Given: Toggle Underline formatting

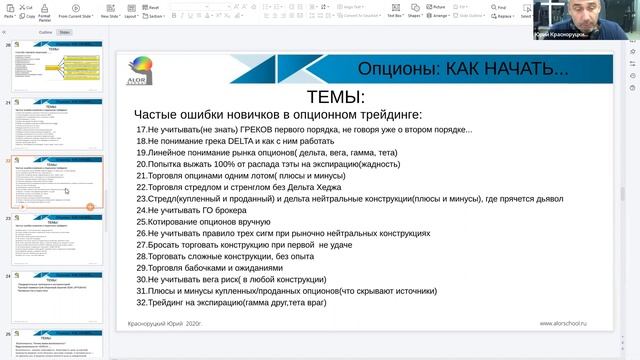Looking at the screenshot, I should pos(190,16).
